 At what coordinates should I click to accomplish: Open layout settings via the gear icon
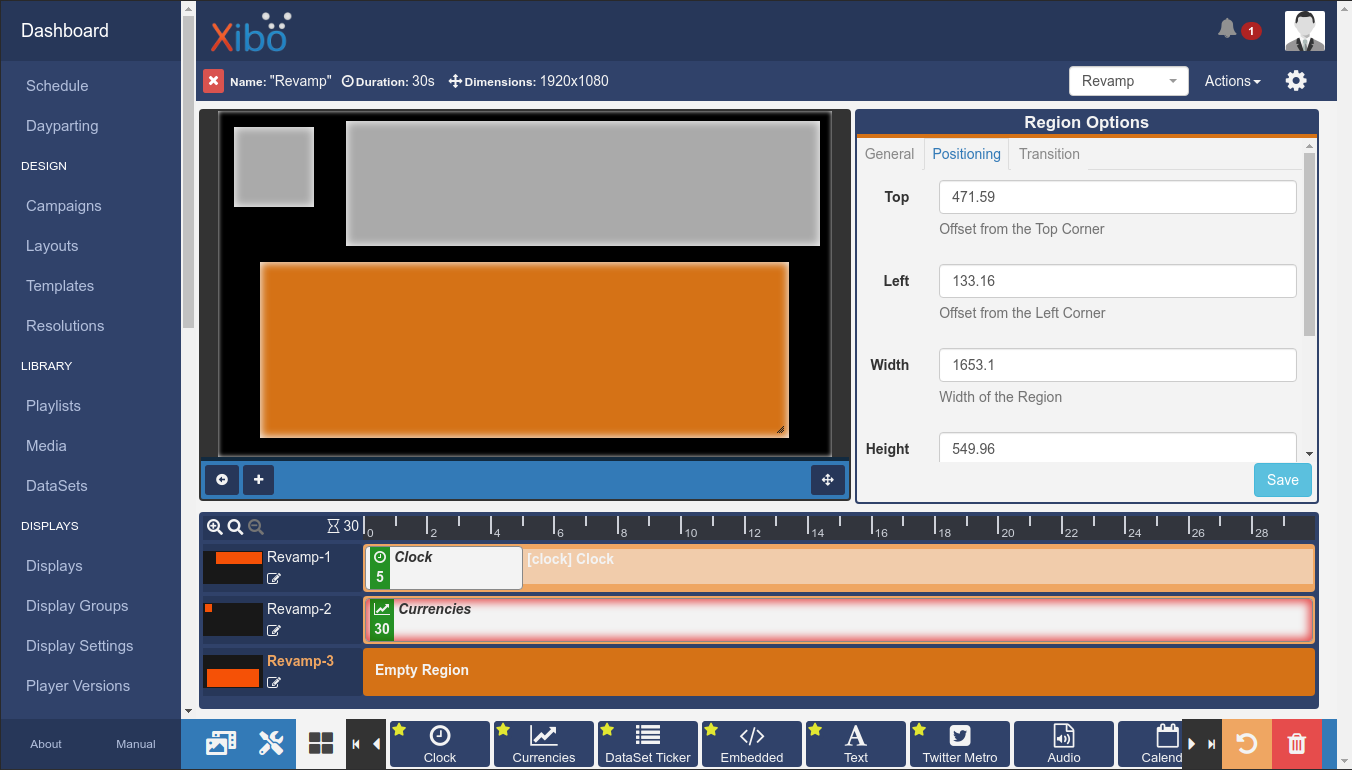click(1296, 80)
